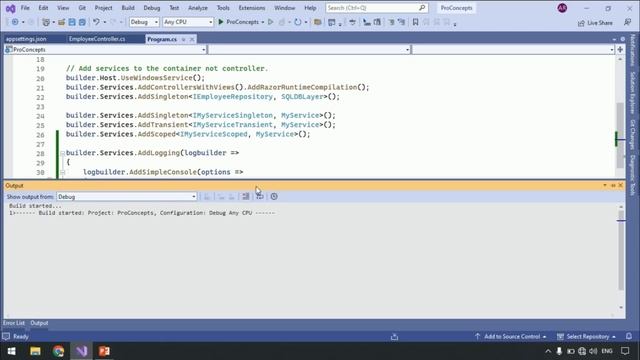Open File Explorer from taskbar

(35, 351)
